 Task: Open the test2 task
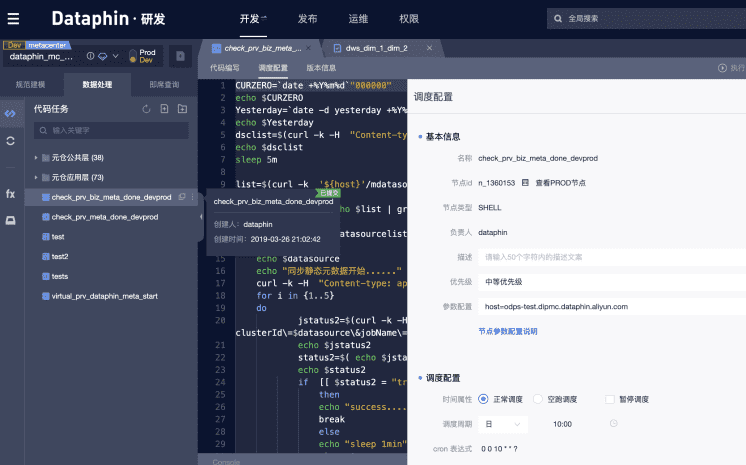60,257
